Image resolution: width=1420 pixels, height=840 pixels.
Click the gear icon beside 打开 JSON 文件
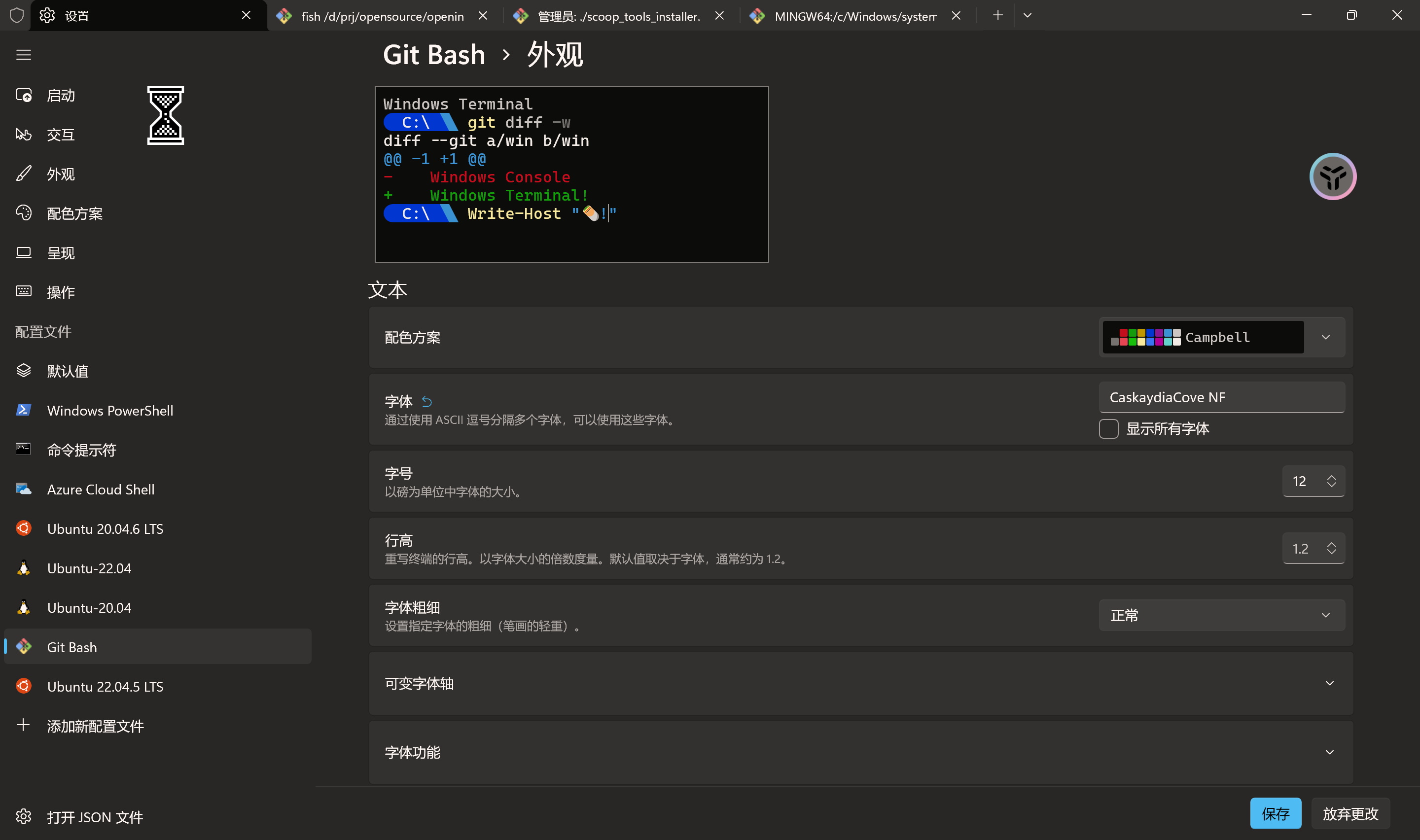[23, 816]
